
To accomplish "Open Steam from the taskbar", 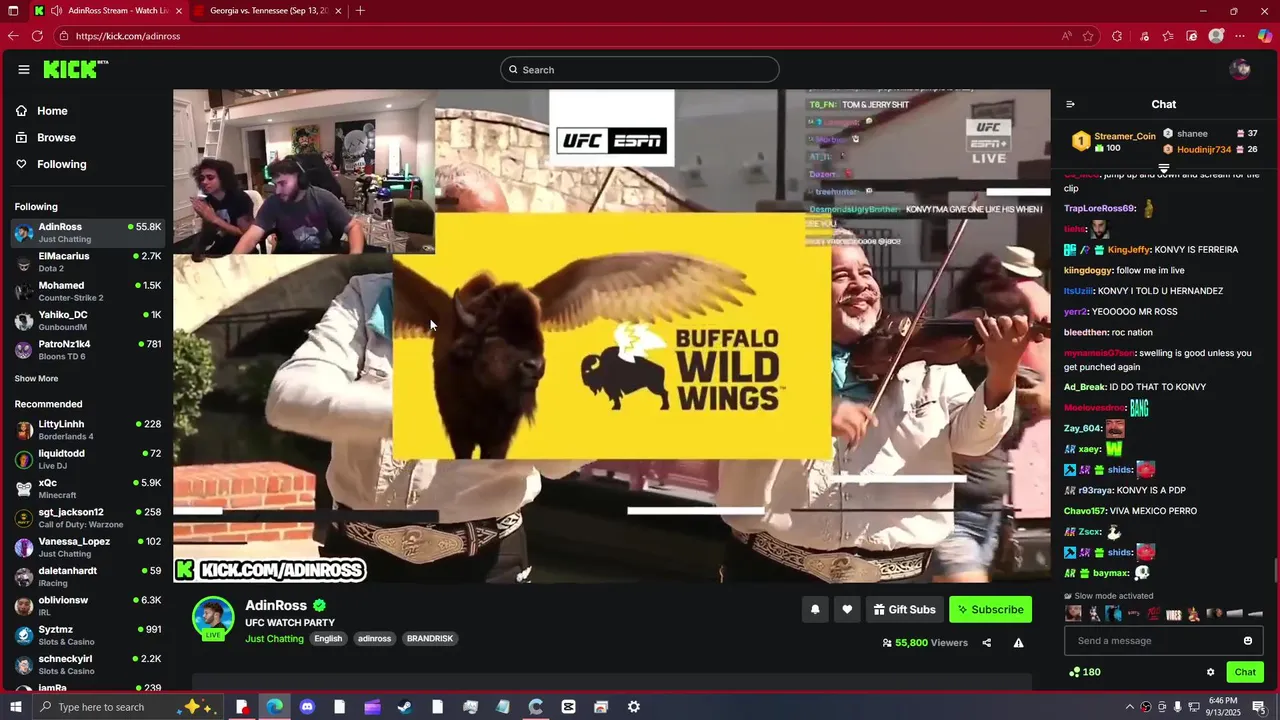I will (x=405, y=707).
